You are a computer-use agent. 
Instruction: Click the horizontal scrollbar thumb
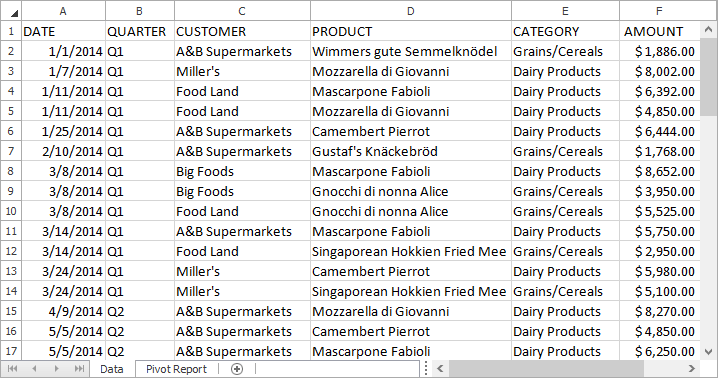546,369
